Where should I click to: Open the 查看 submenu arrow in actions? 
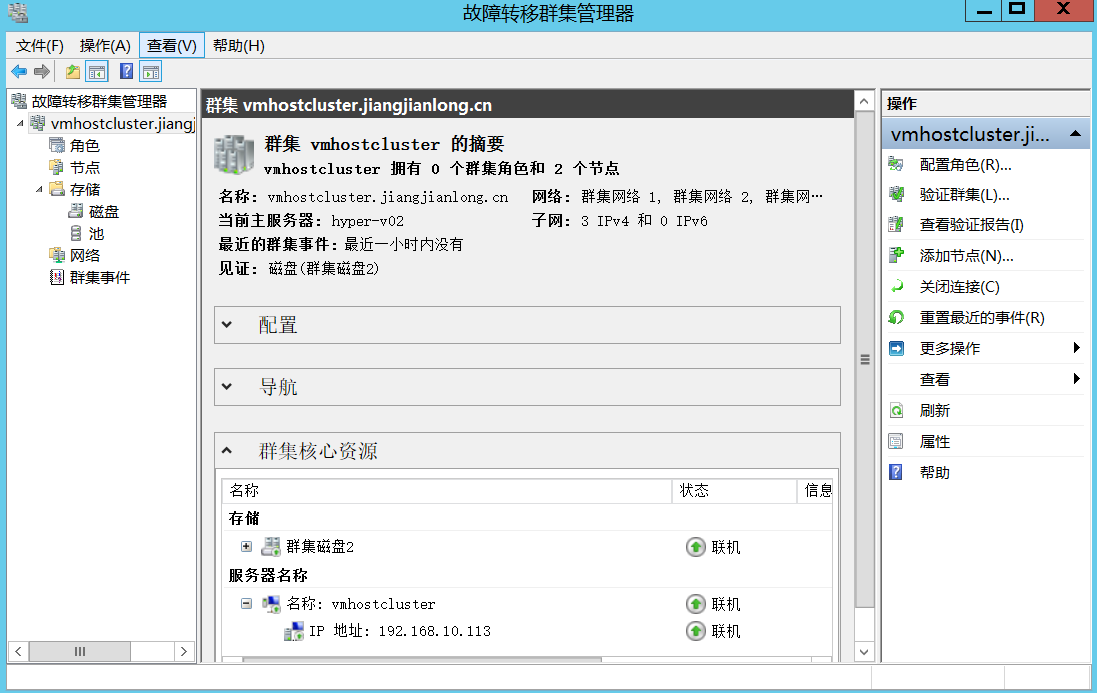1076,378
